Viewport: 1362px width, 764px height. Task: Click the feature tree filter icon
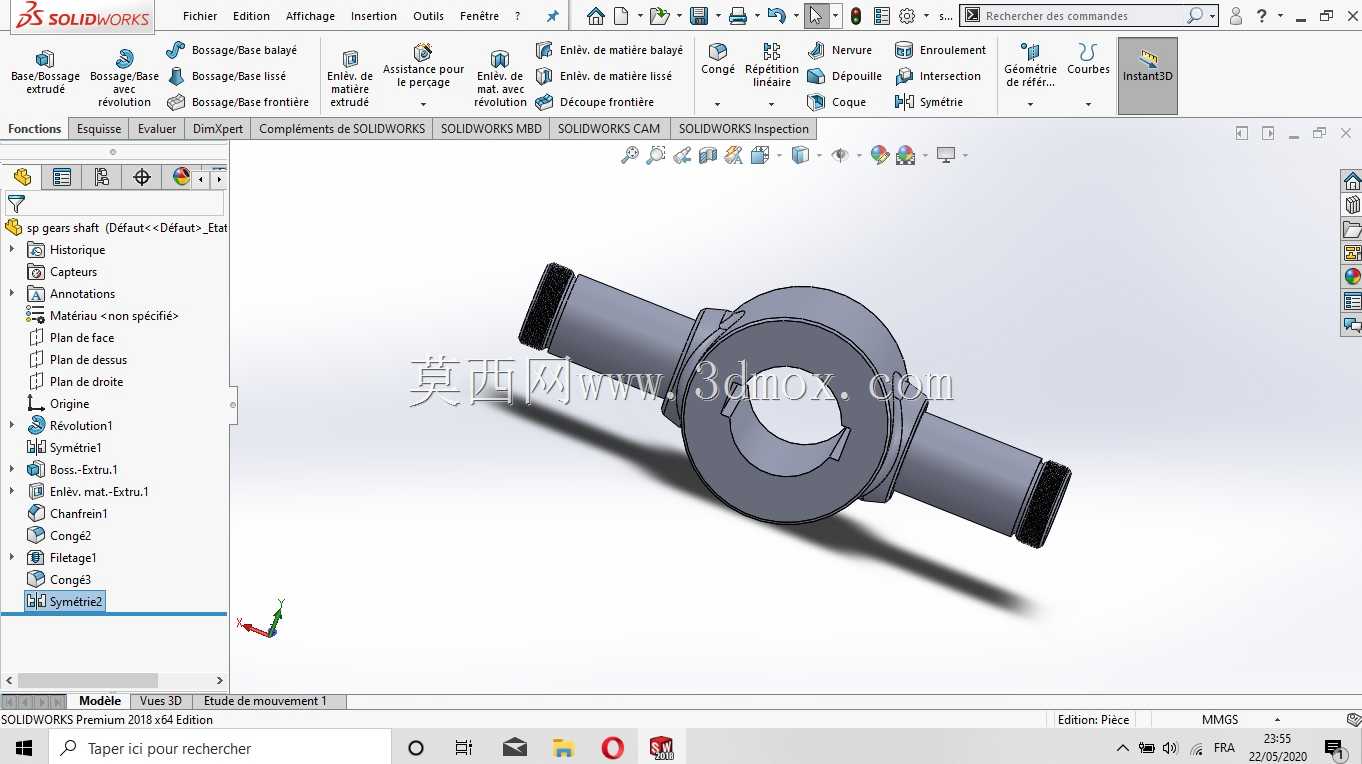[x=16, y=204]
